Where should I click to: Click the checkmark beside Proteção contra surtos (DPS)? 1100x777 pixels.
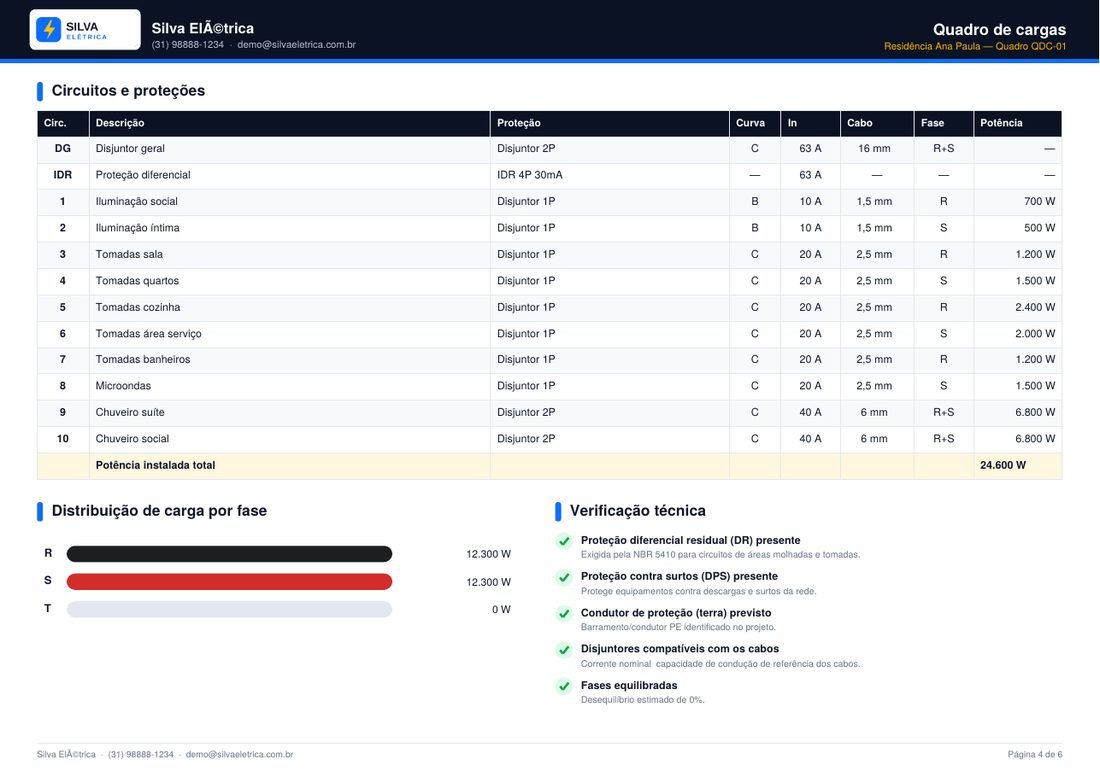(564, 577)
